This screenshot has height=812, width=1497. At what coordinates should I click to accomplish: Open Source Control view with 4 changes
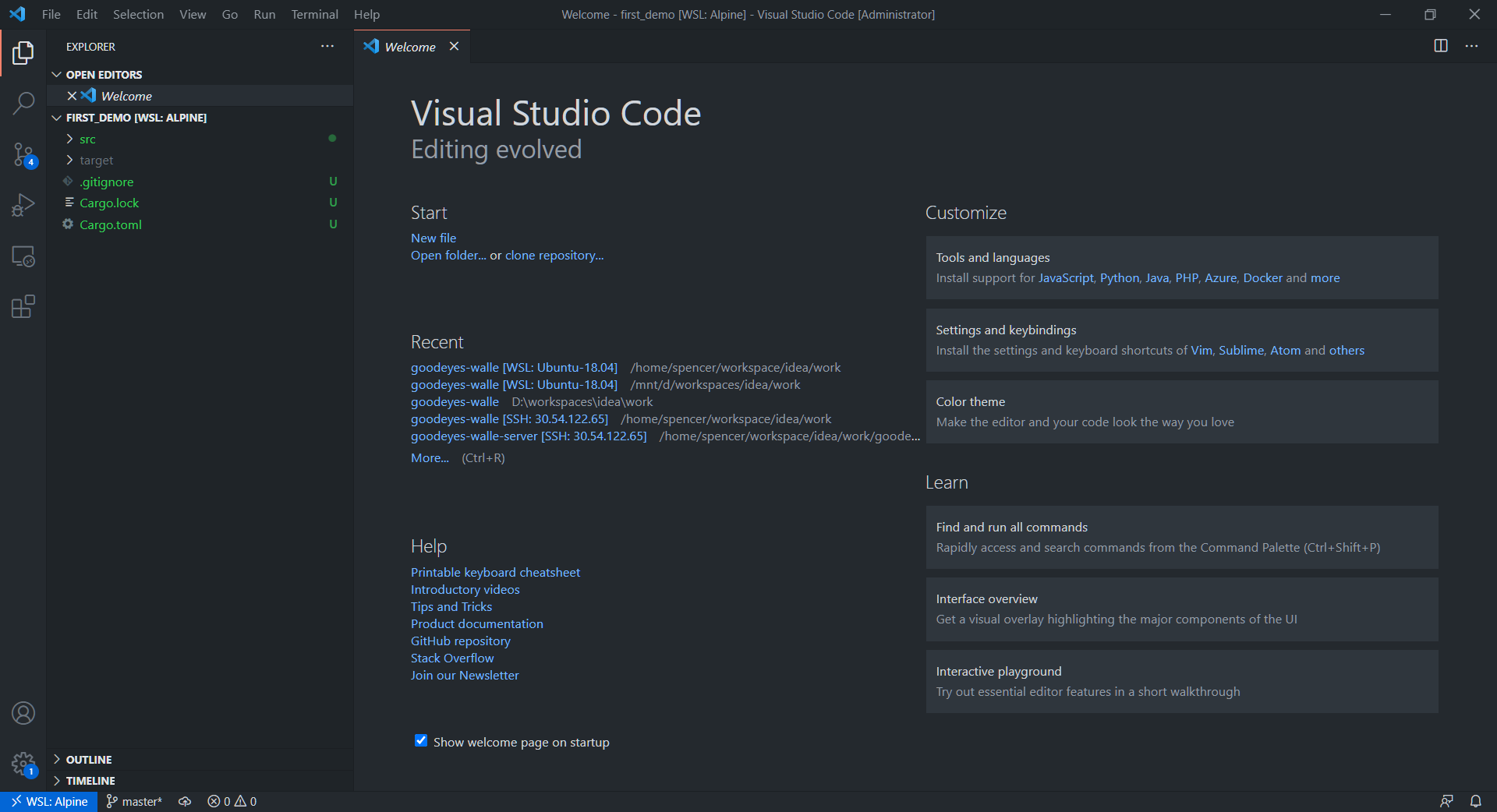[23, 154]
